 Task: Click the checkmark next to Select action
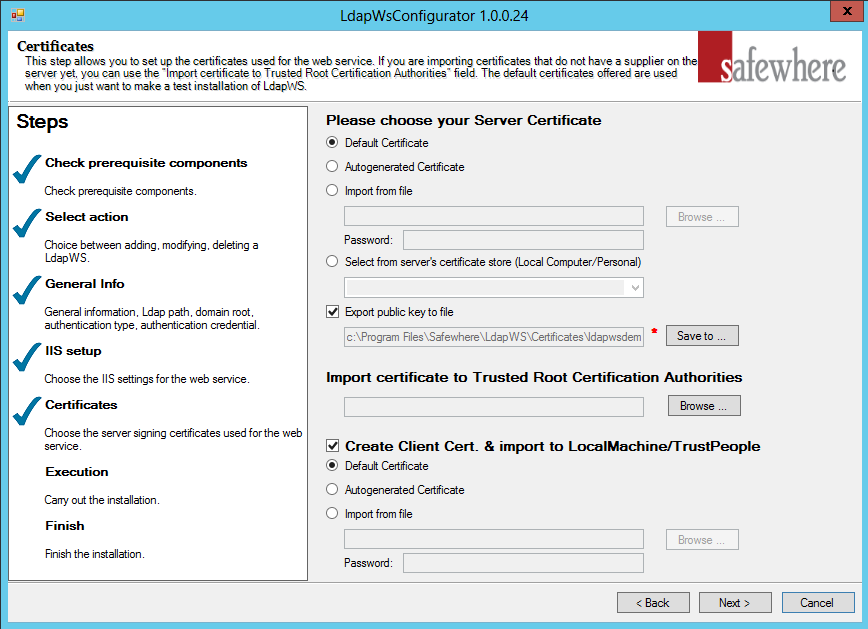coord(27,222)
